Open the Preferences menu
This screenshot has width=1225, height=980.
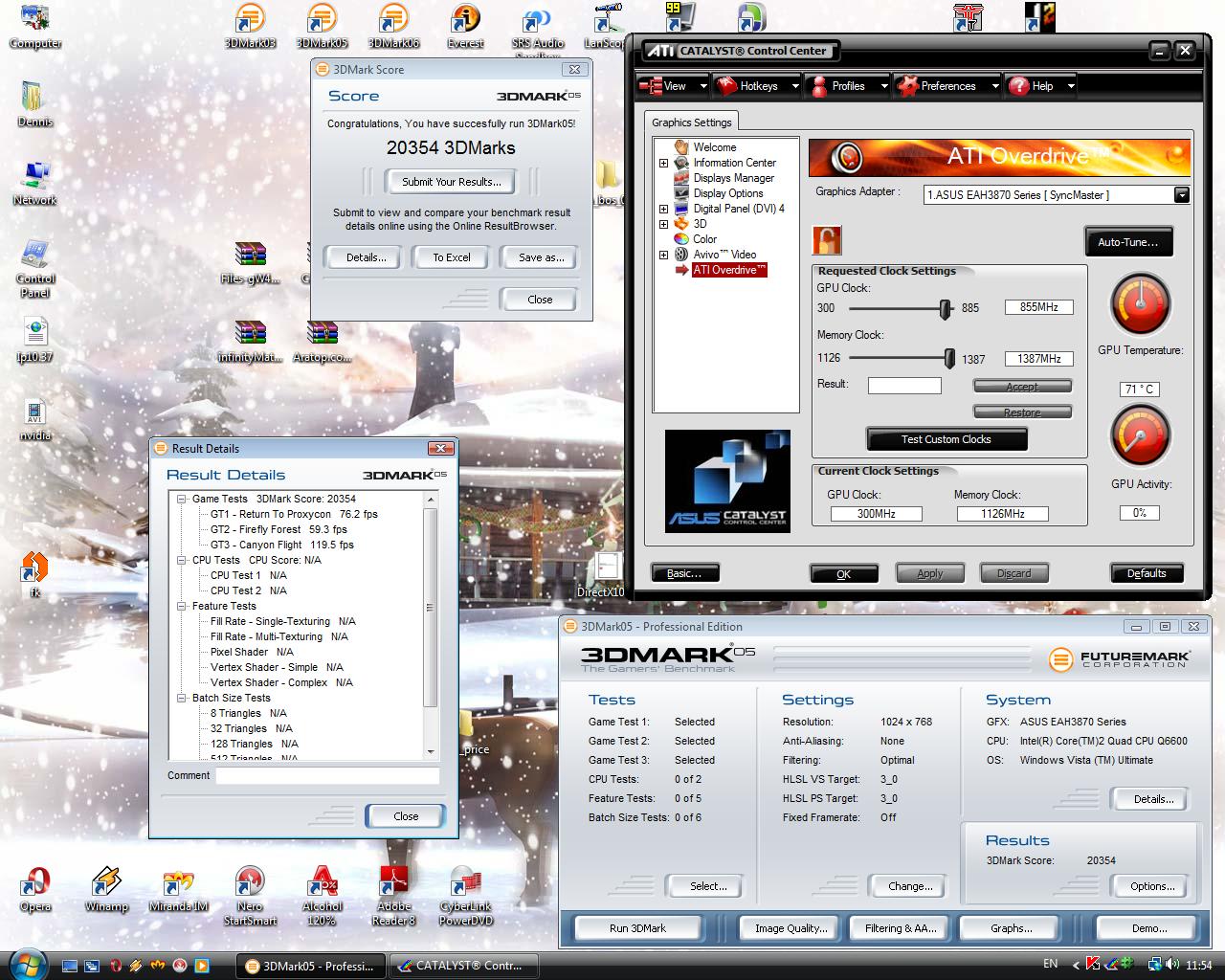pos(947,86)
